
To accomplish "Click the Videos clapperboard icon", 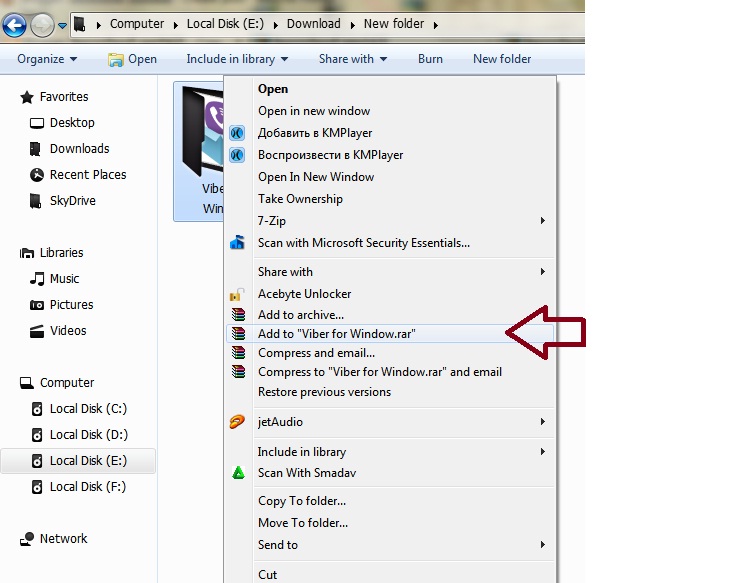I will coord(37,331).
